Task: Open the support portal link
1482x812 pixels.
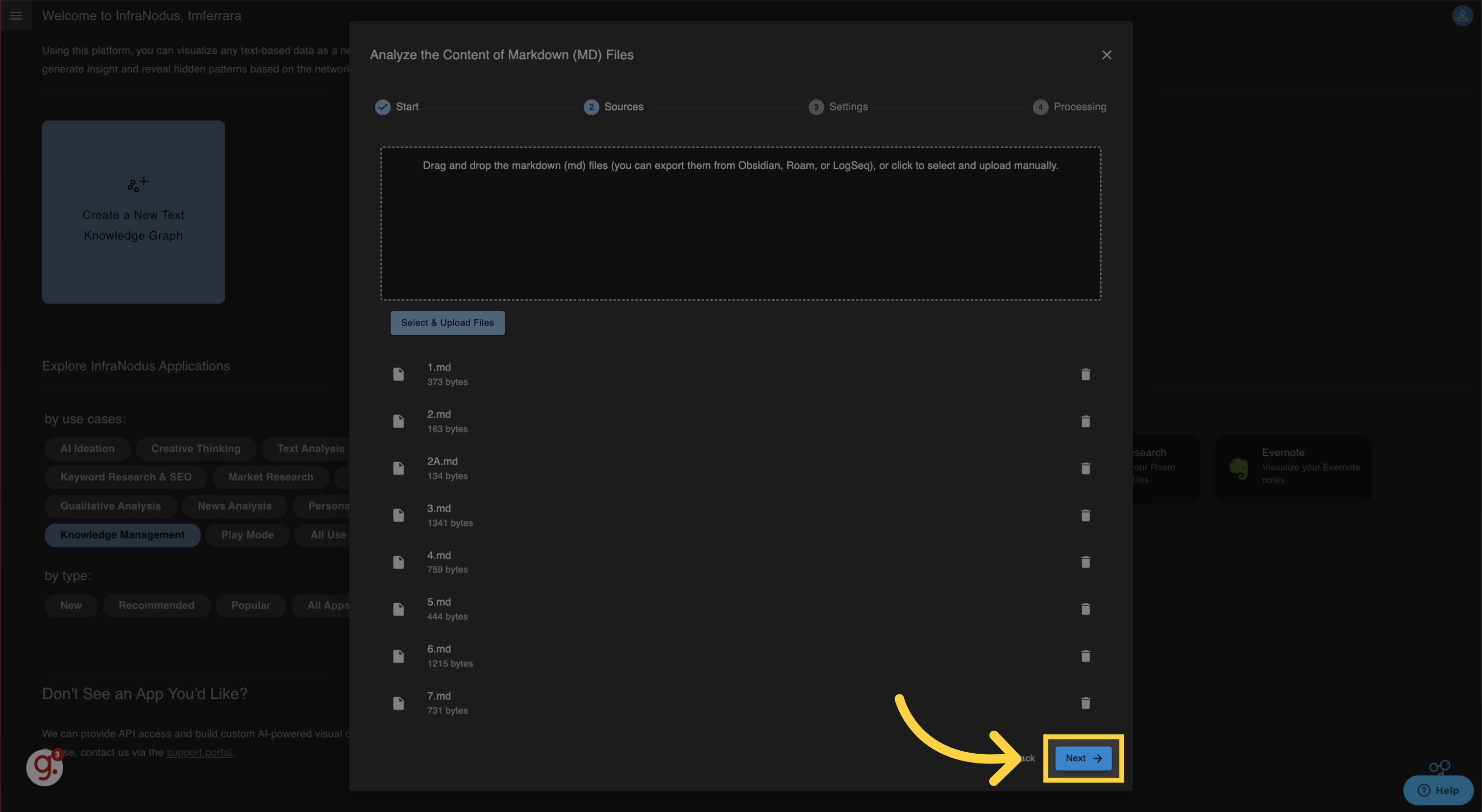Action: click(199, 752)
